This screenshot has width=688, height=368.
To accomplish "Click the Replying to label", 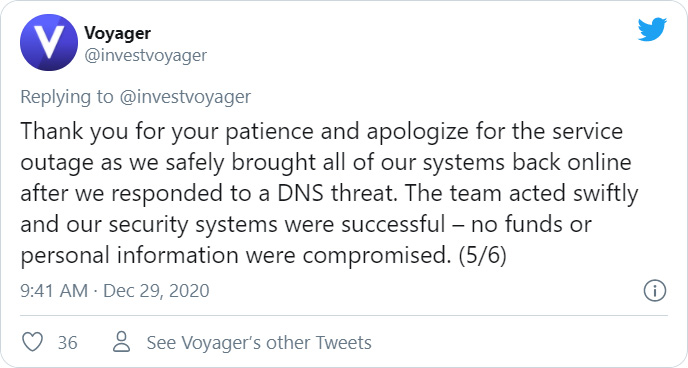I will coord(67,97).
